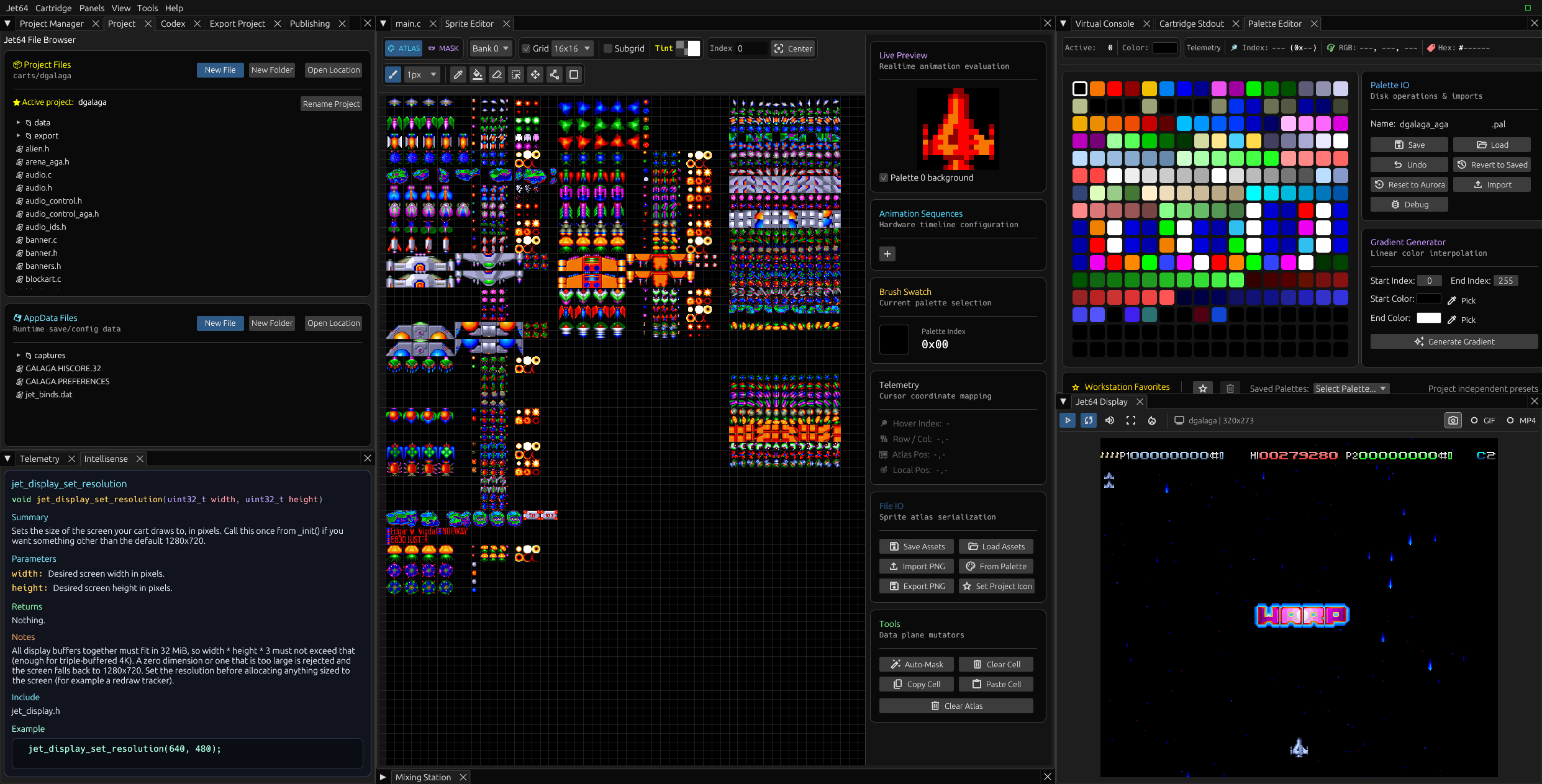The width and height of the screenshot is (1542, 784).
Task: Add a new animation sequence with plus
Action: click(x=887, y=254)
